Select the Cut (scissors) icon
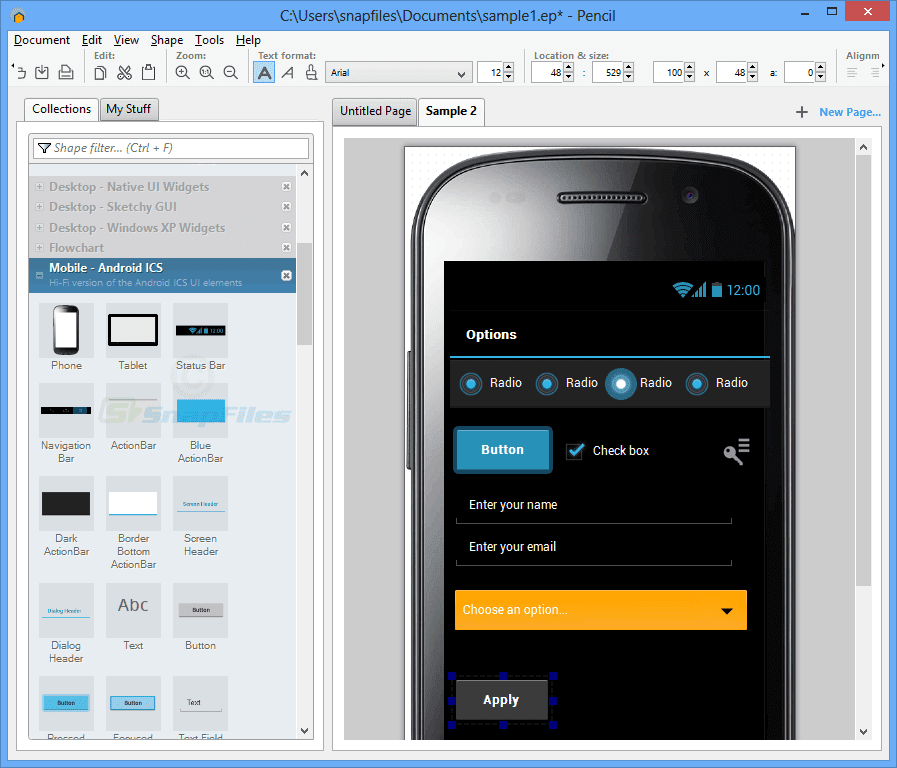Screen dimensions: 897x768 (126, 72)
